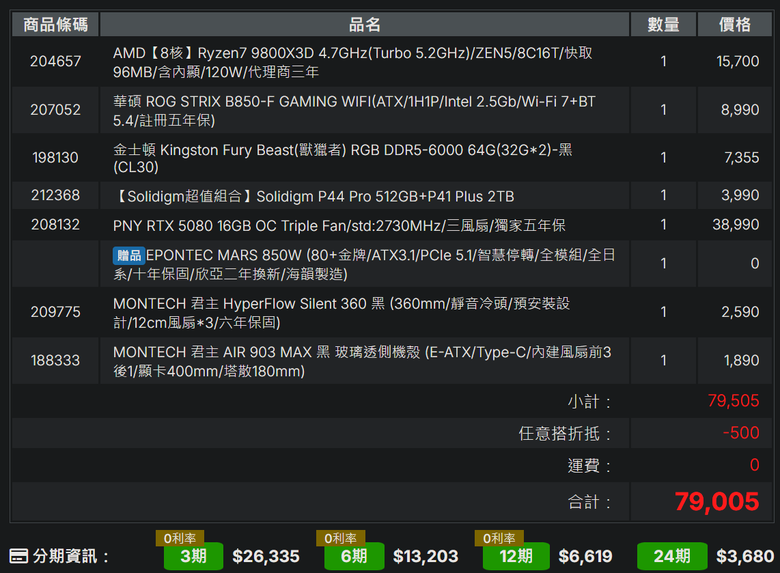Click the quantity of the RTX 5080 row

pos(663,224)
